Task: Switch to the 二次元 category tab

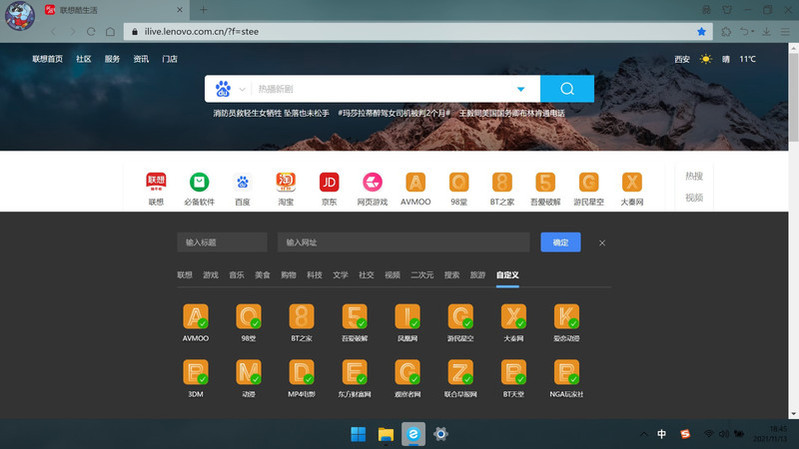Action: pos(421,274)
